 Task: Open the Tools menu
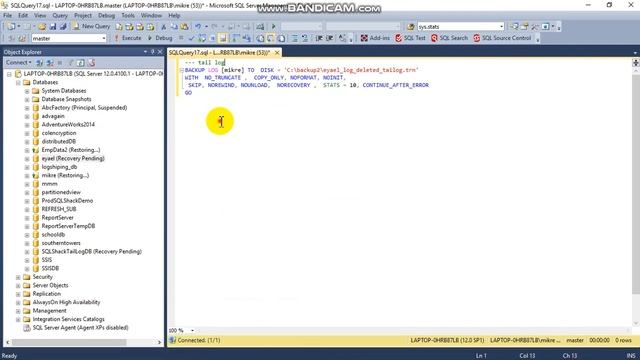(128, 16)
